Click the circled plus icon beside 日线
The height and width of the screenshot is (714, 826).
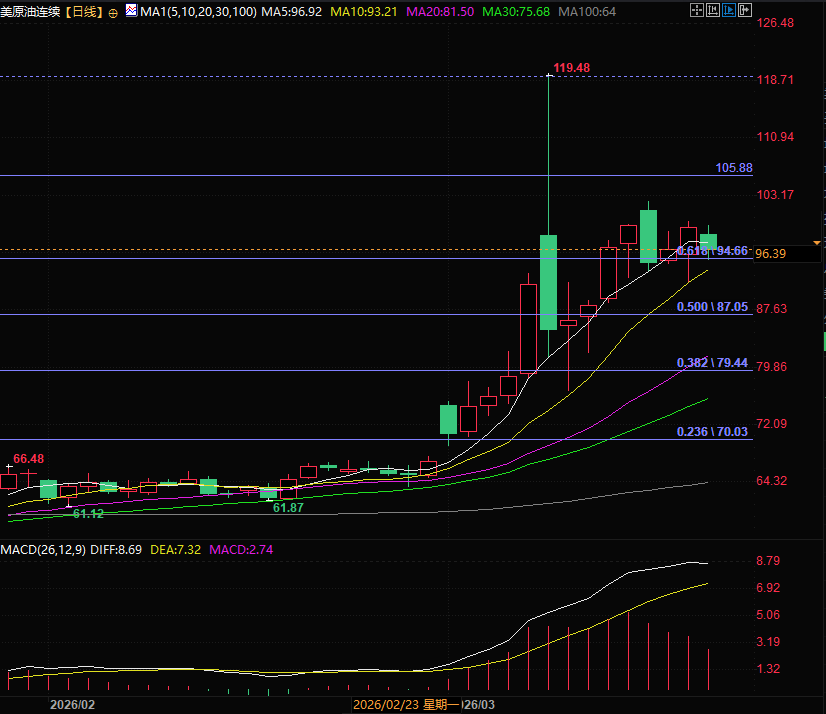[x=113, y=13]
